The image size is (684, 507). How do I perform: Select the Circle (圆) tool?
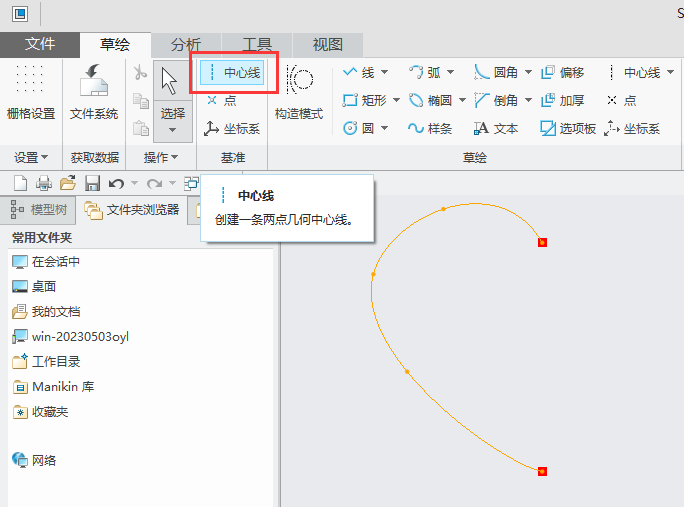(359, 128)
